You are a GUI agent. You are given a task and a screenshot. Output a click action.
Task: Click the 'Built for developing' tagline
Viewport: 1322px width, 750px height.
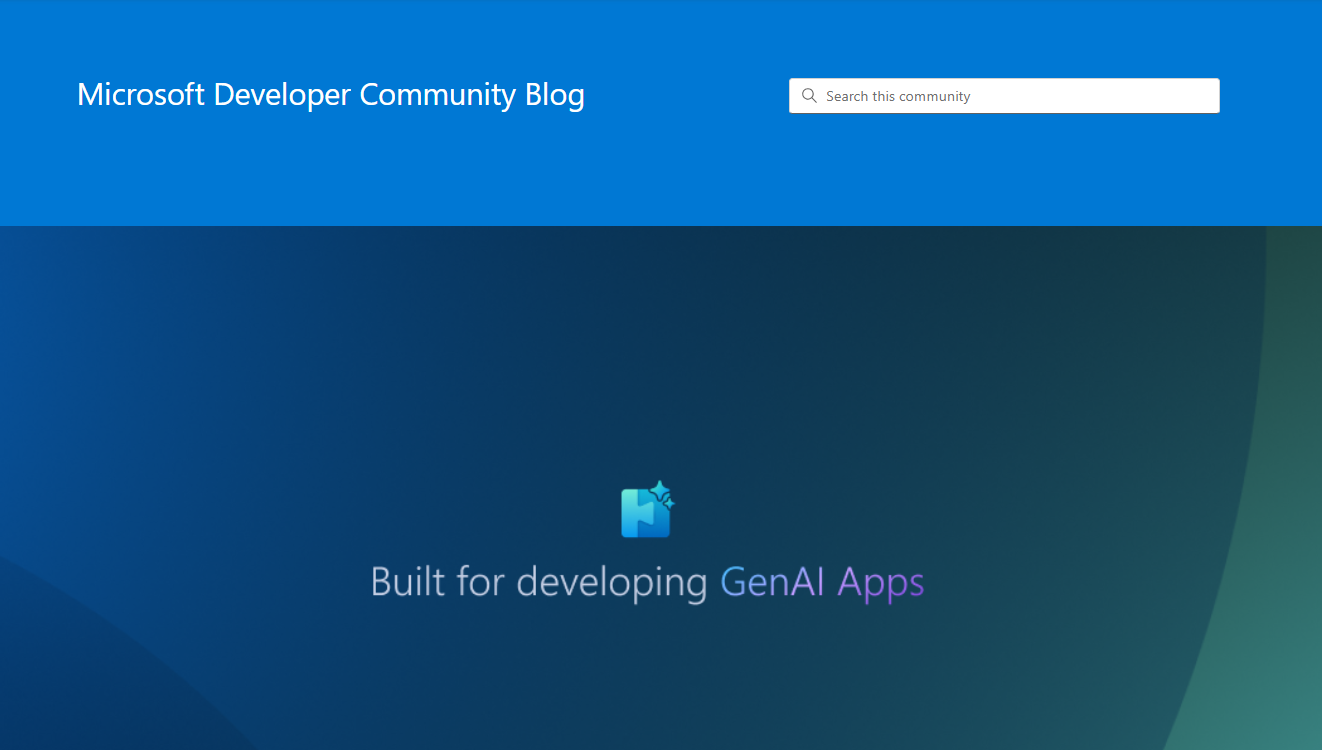coord(540,582)
